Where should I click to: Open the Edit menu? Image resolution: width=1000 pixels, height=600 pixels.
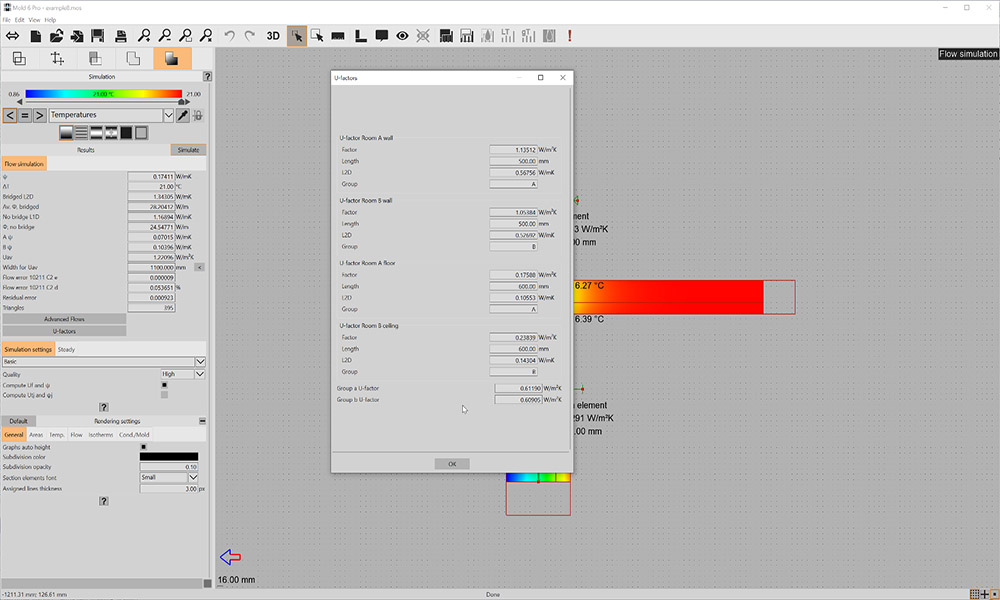pyautogui.click(x=20, y=20)
